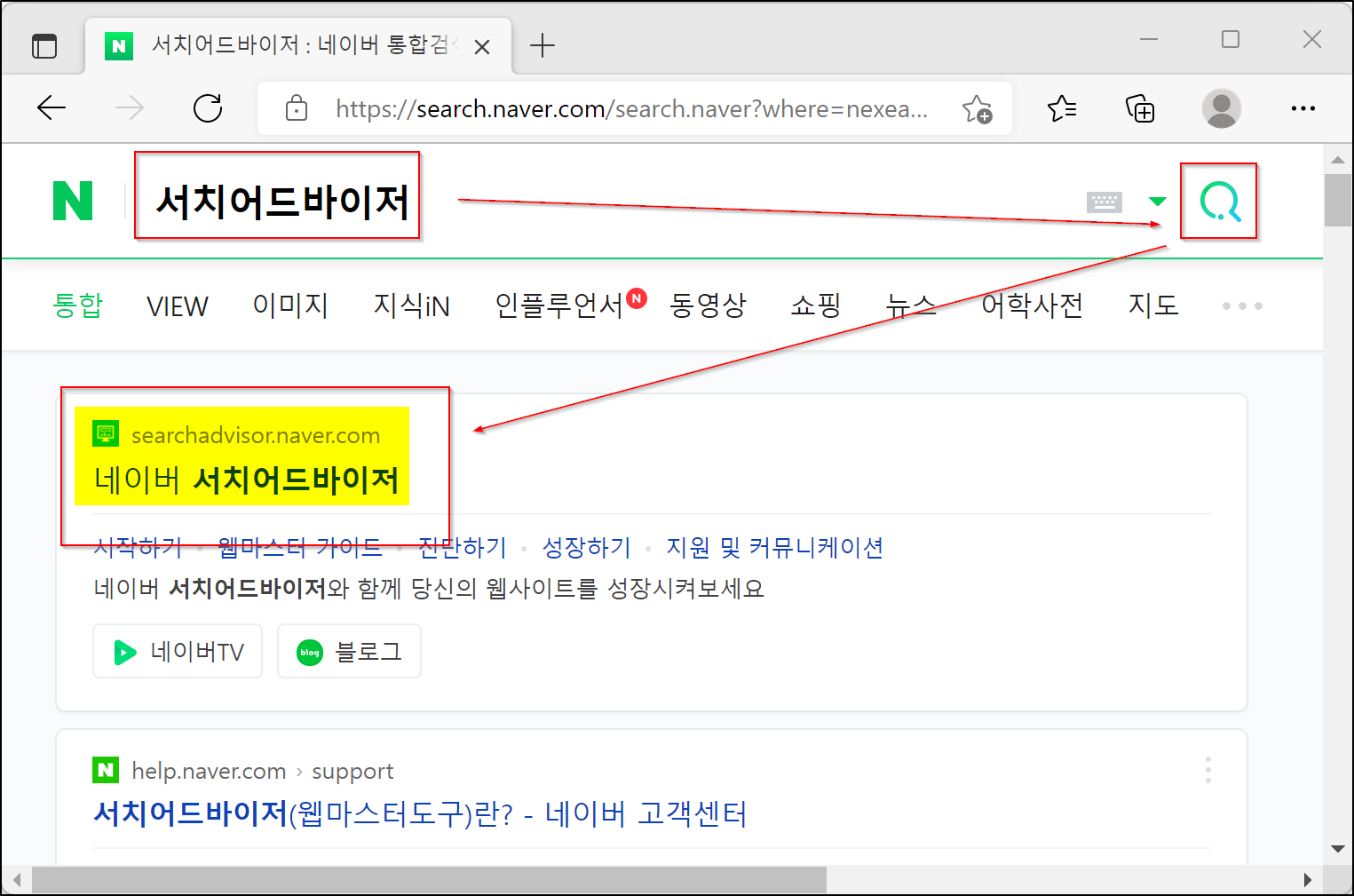Reload the page with refresh icon

tap(208, 108)
